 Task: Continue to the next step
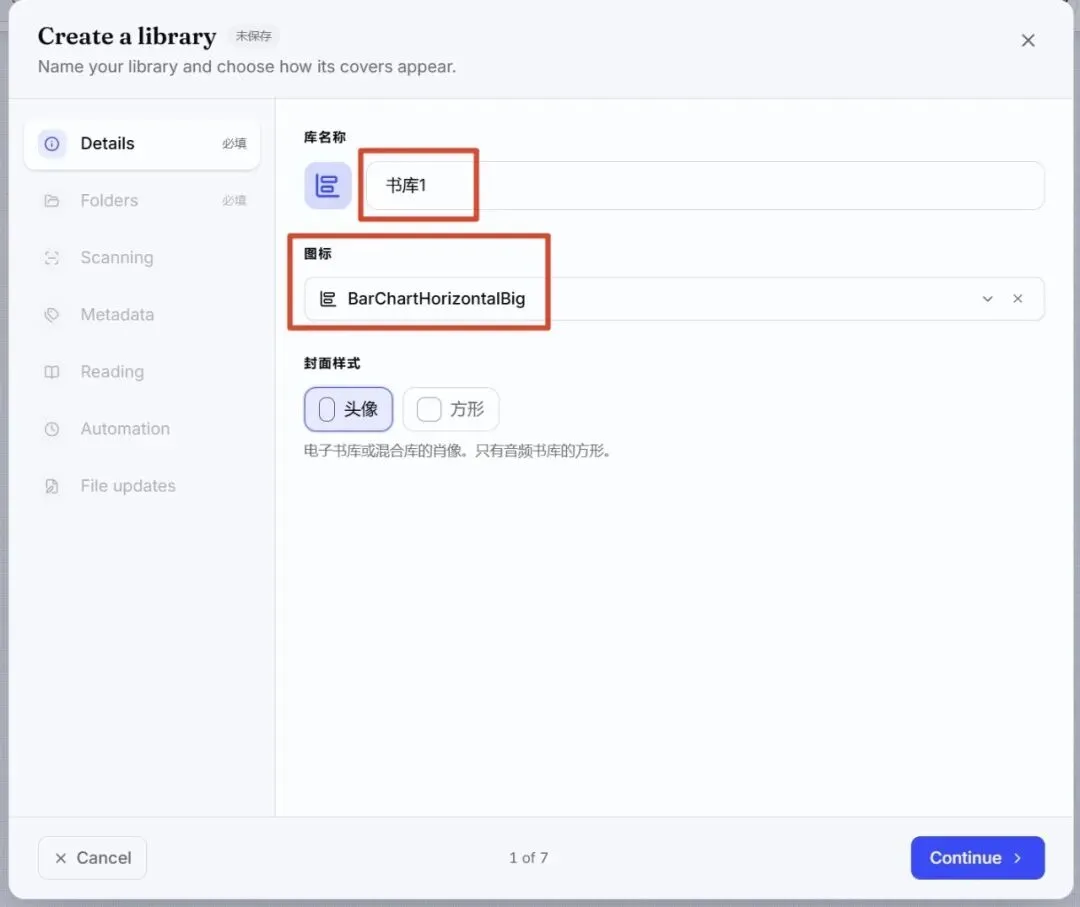click(977, 858)
